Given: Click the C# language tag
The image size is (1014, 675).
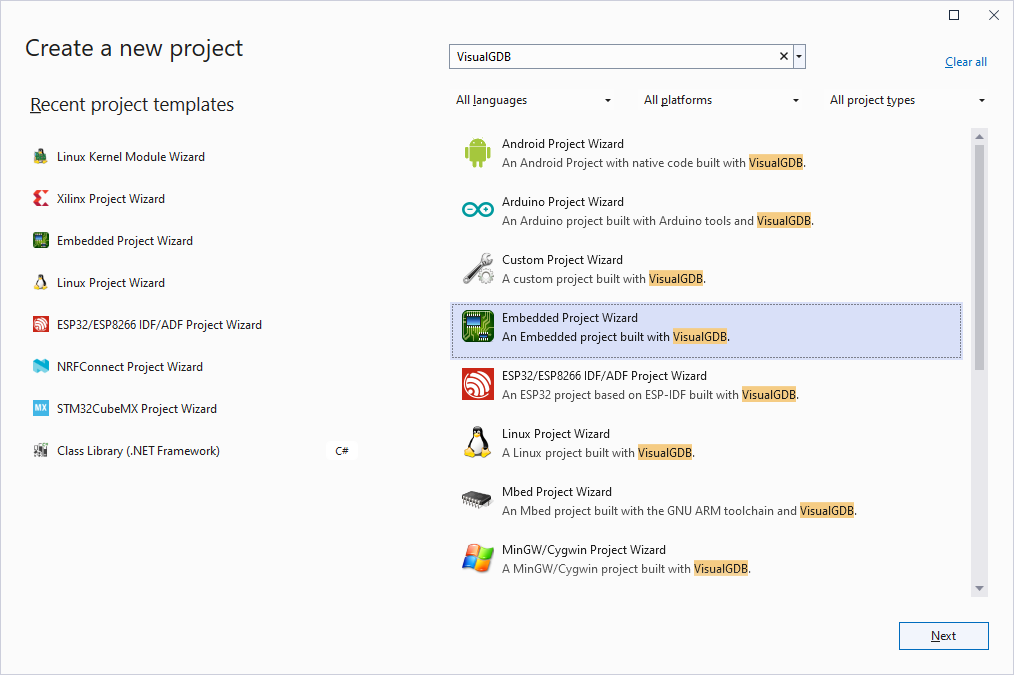Looking at the screenshot, I should (342, 451).
